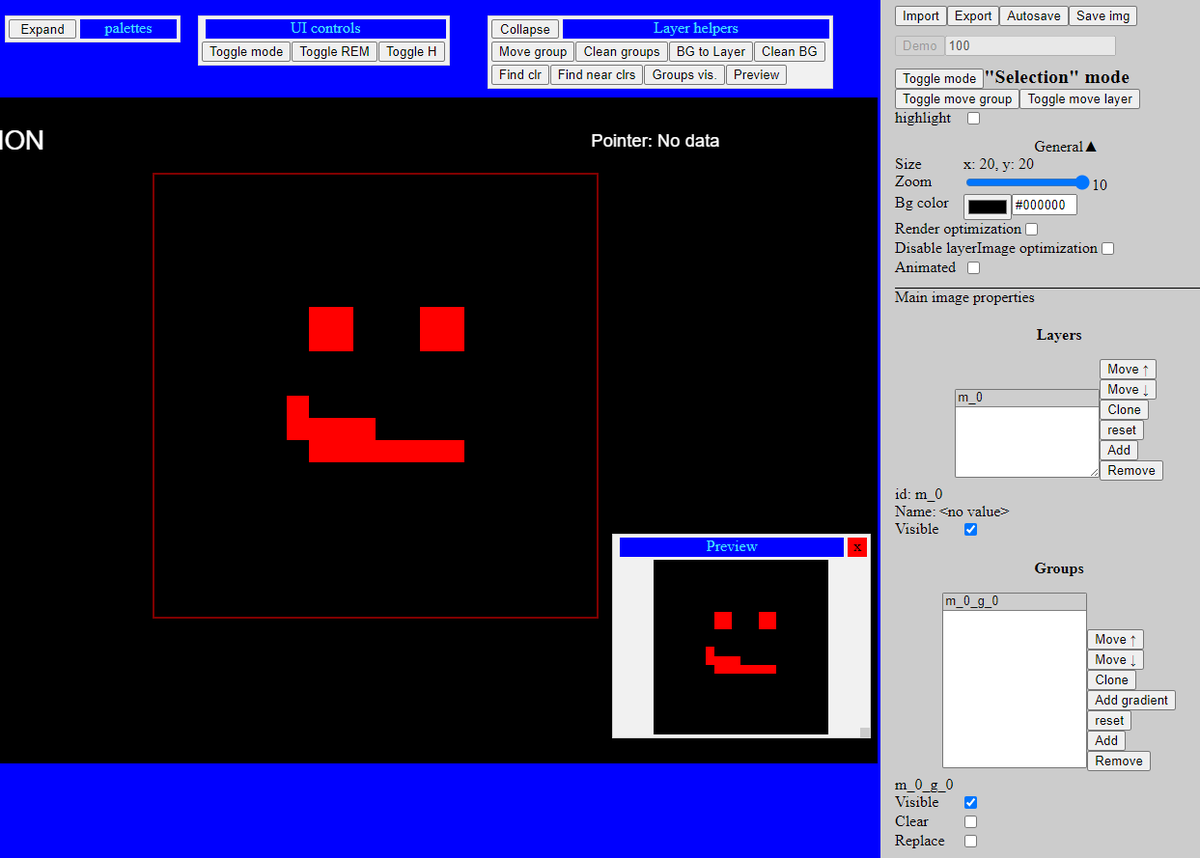The width and height of the screenshot is (1200, 858).
Task: Check the Replace checkbox
Action: 970,841
